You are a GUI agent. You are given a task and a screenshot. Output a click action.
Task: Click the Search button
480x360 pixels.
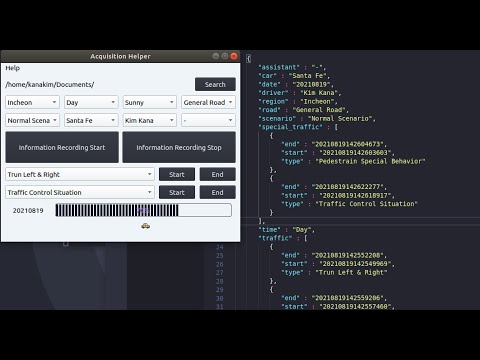(x=215, y=84)
